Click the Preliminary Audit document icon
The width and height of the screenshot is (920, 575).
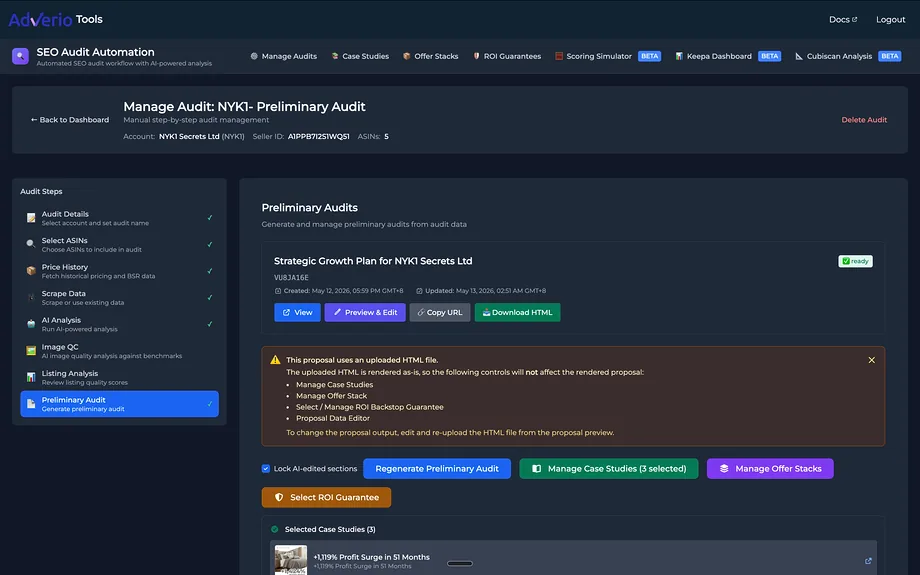coord(31,404)
